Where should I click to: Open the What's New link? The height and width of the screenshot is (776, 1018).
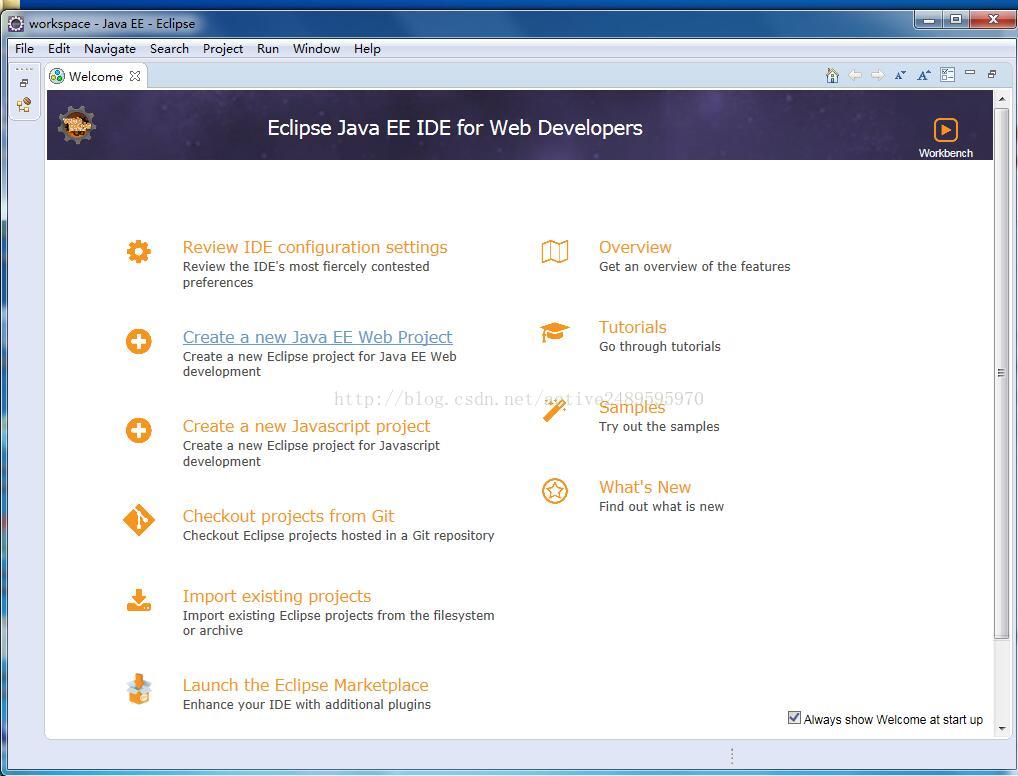tap(645, 487)
